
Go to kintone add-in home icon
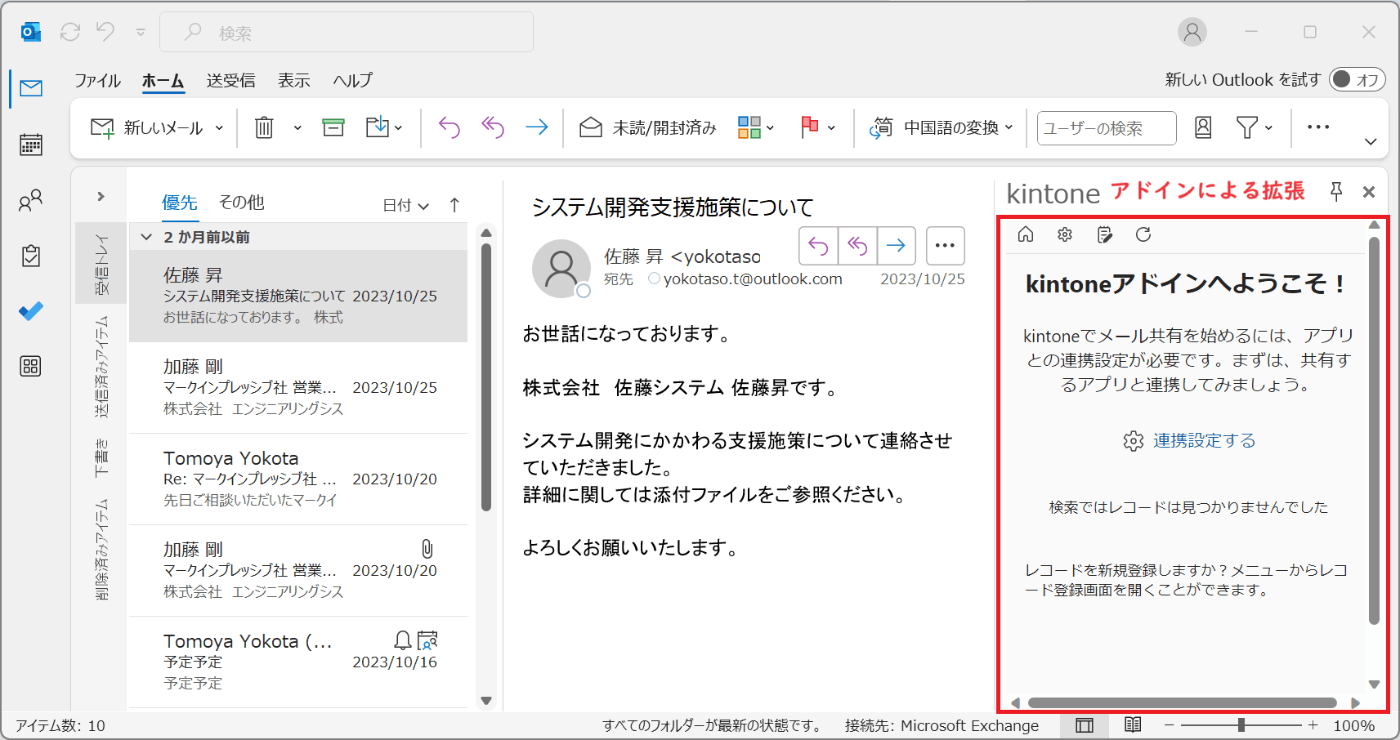point(1025,235)
